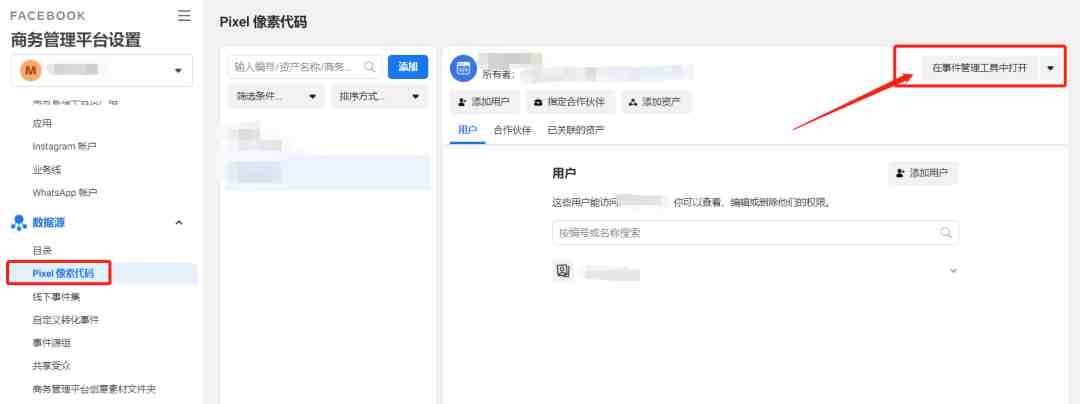Open the hamburger menu next to FACEBOOK
Image resolution: width=1080 pixels, height=404 pixels.
[x=184, y=15]
